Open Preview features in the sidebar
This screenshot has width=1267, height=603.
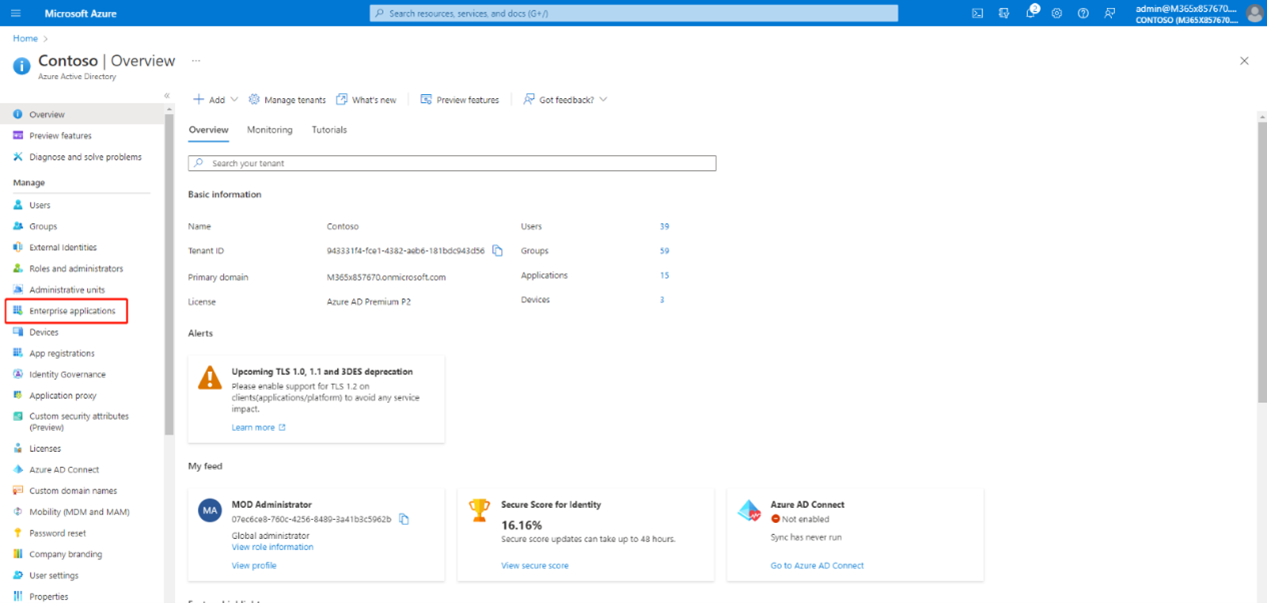click(x=60, y=136)
